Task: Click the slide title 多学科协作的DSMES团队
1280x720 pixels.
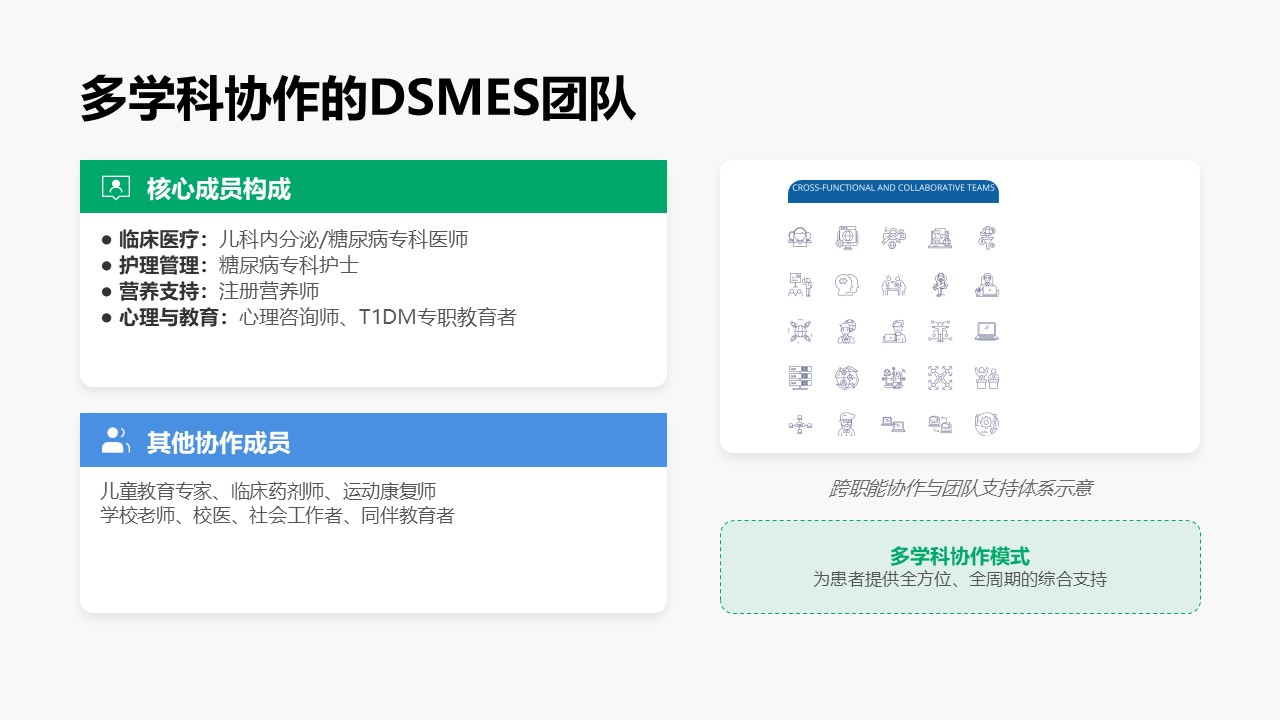Action: pyautogui.click(x=357, y=99)
